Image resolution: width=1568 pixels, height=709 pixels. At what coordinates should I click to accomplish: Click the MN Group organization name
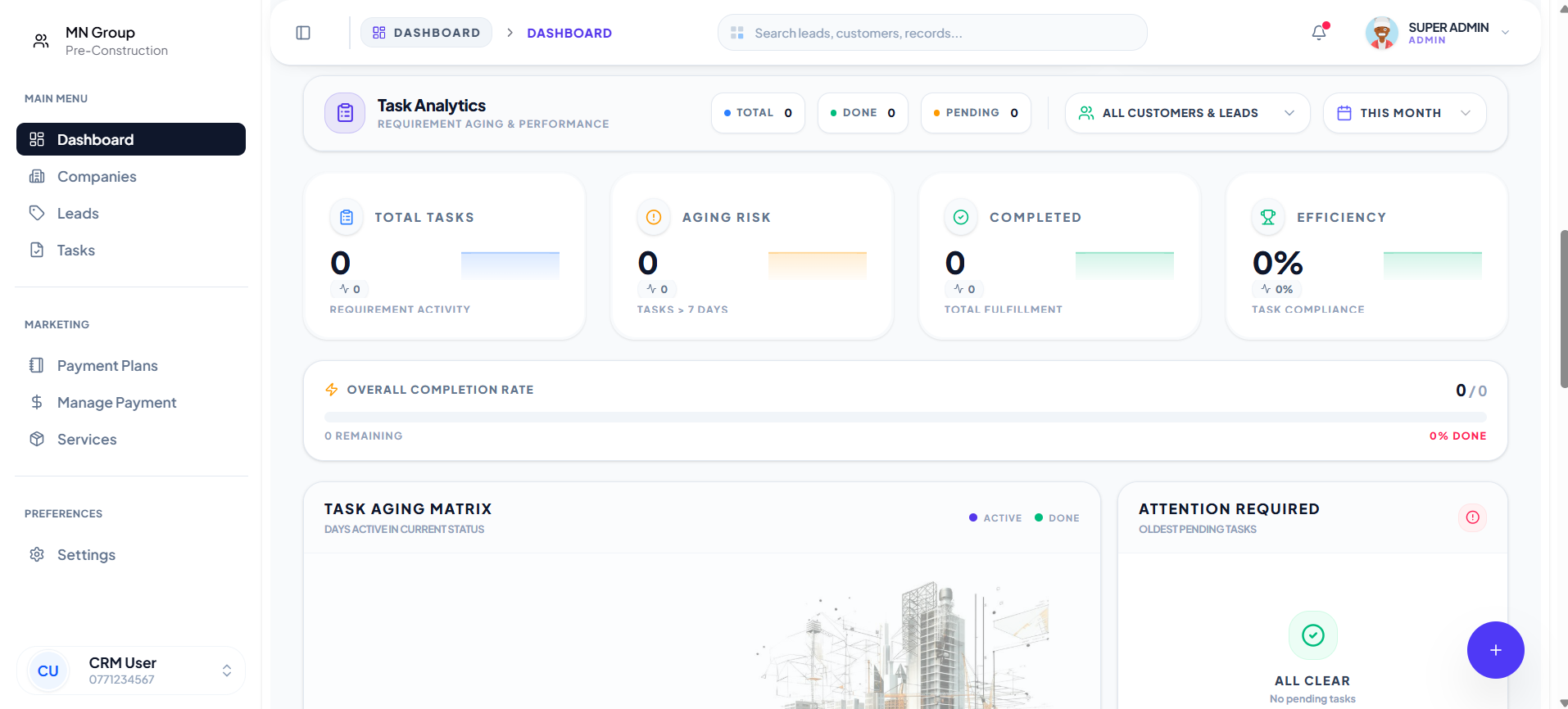tap(100, 32)
